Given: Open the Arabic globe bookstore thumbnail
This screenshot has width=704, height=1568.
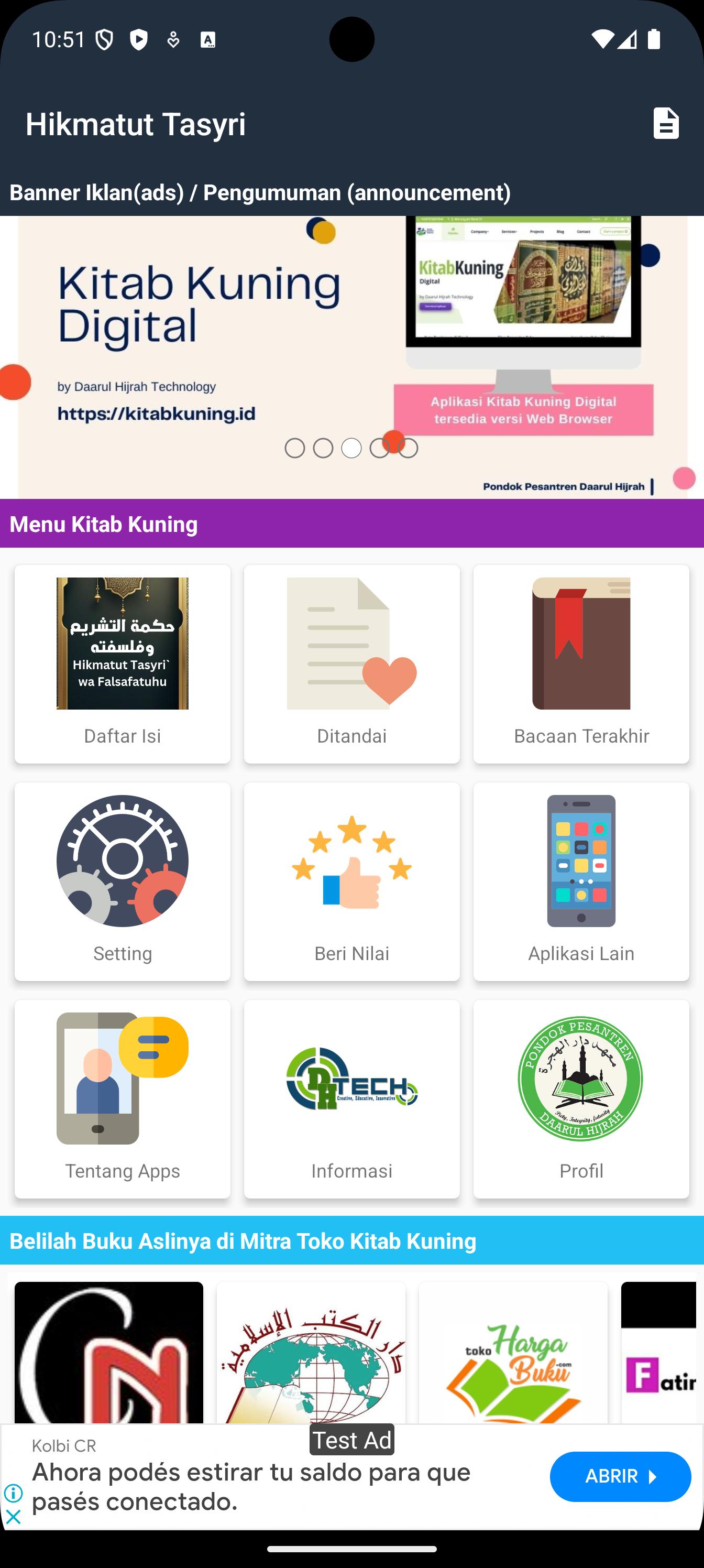Looking at the screenshot, I should click(x=311, y=1353).
